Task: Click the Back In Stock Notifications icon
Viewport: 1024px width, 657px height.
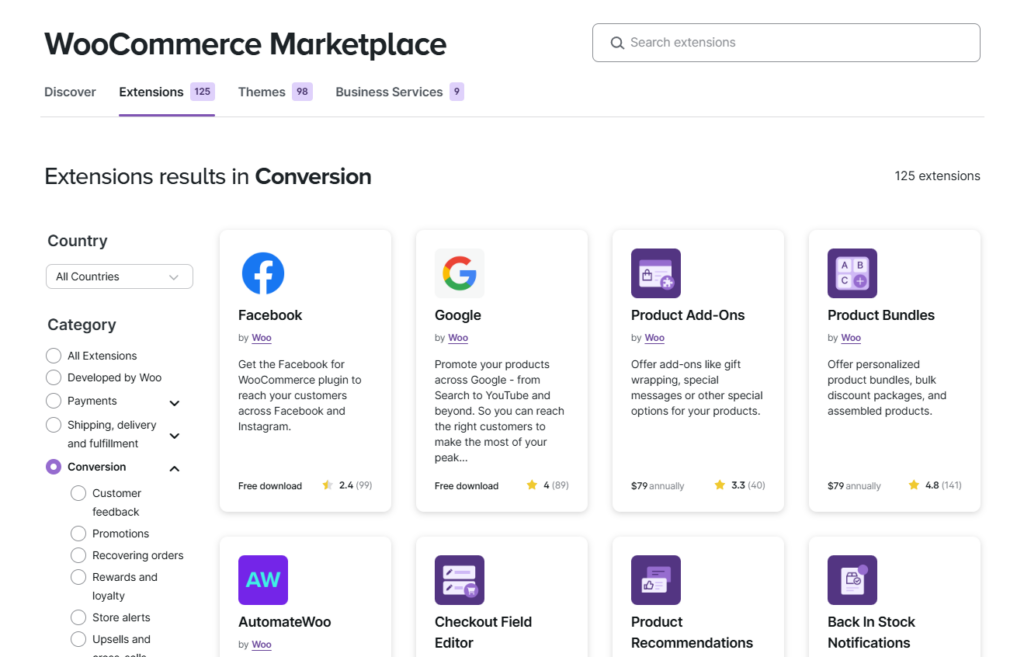Action: 852,580
